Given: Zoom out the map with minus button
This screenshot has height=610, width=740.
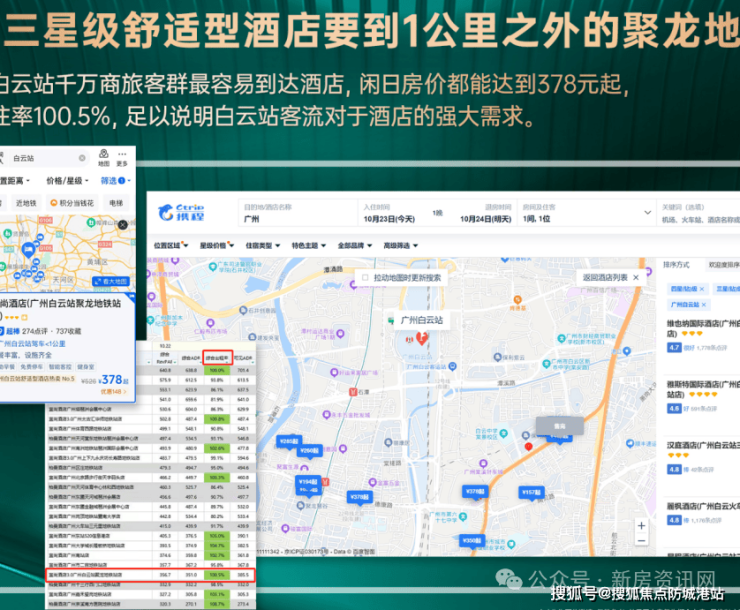Looking at the screenshot, I should coord(641,541).
